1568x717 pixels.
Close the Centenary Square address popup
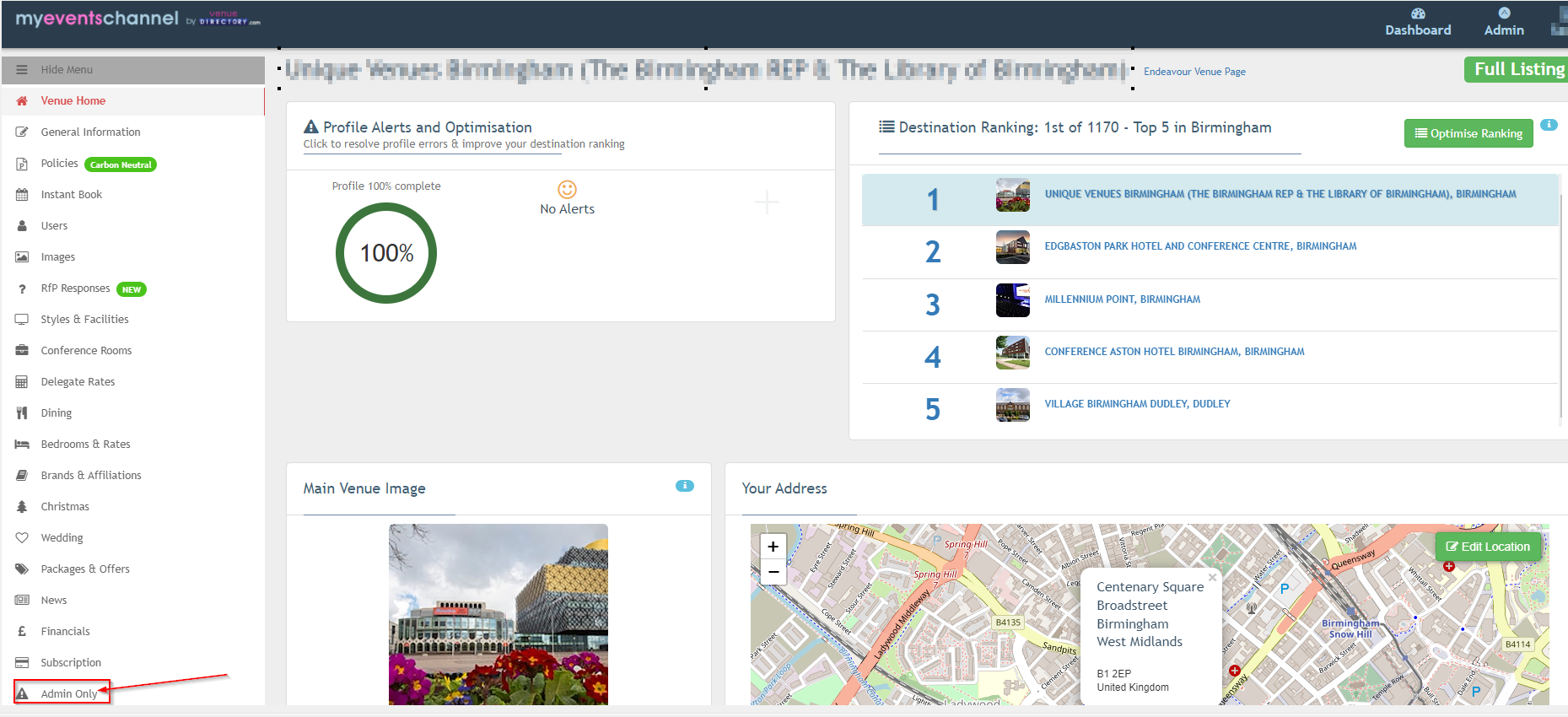point(1212,578)
